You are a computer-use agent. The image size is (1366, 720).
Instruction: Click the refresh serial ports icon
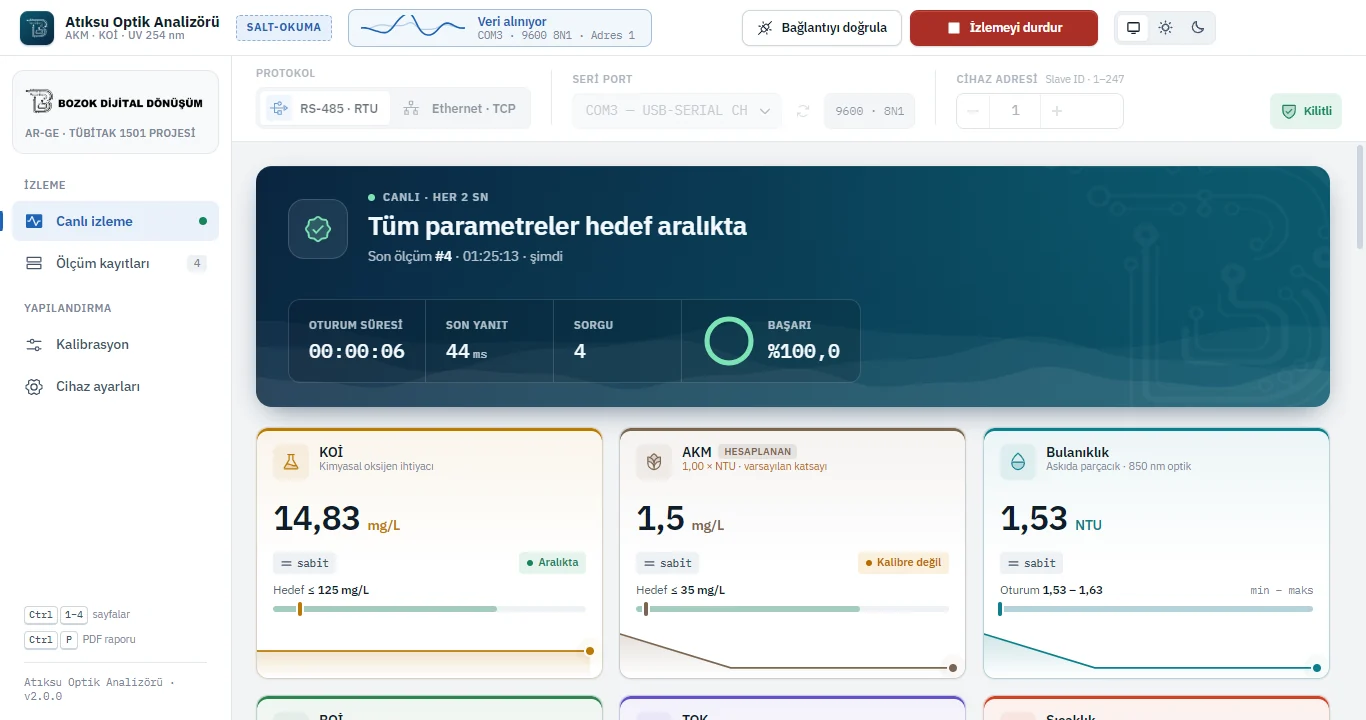tap(803, 111)
